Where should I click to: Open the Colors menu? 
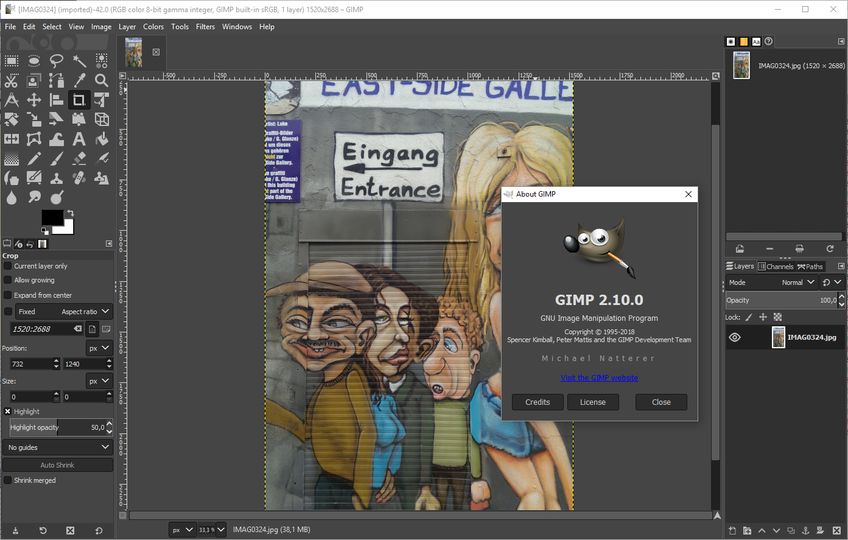[153, 27]
